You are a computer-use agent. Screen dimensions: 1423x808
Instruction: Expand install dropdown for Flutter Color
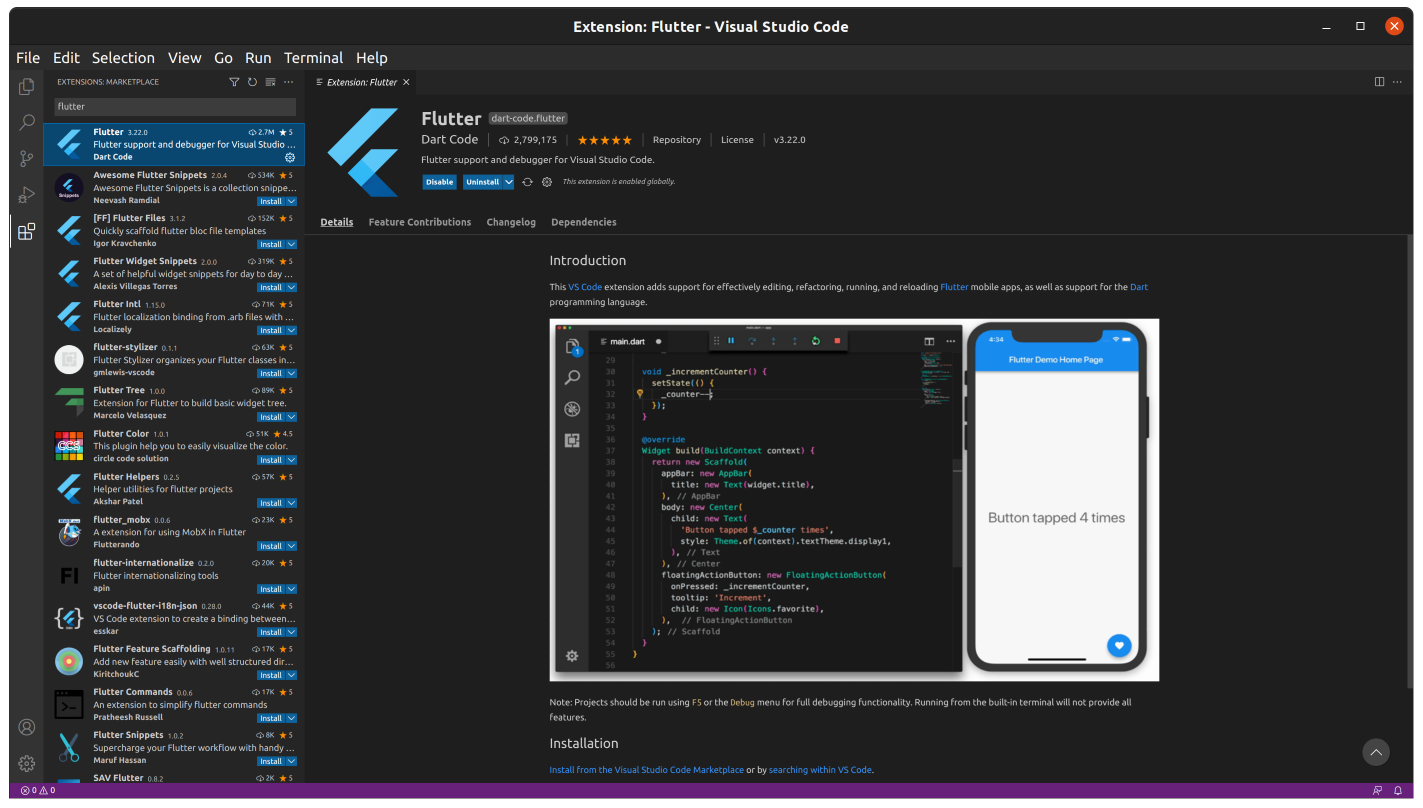click(x=292, y=460)
